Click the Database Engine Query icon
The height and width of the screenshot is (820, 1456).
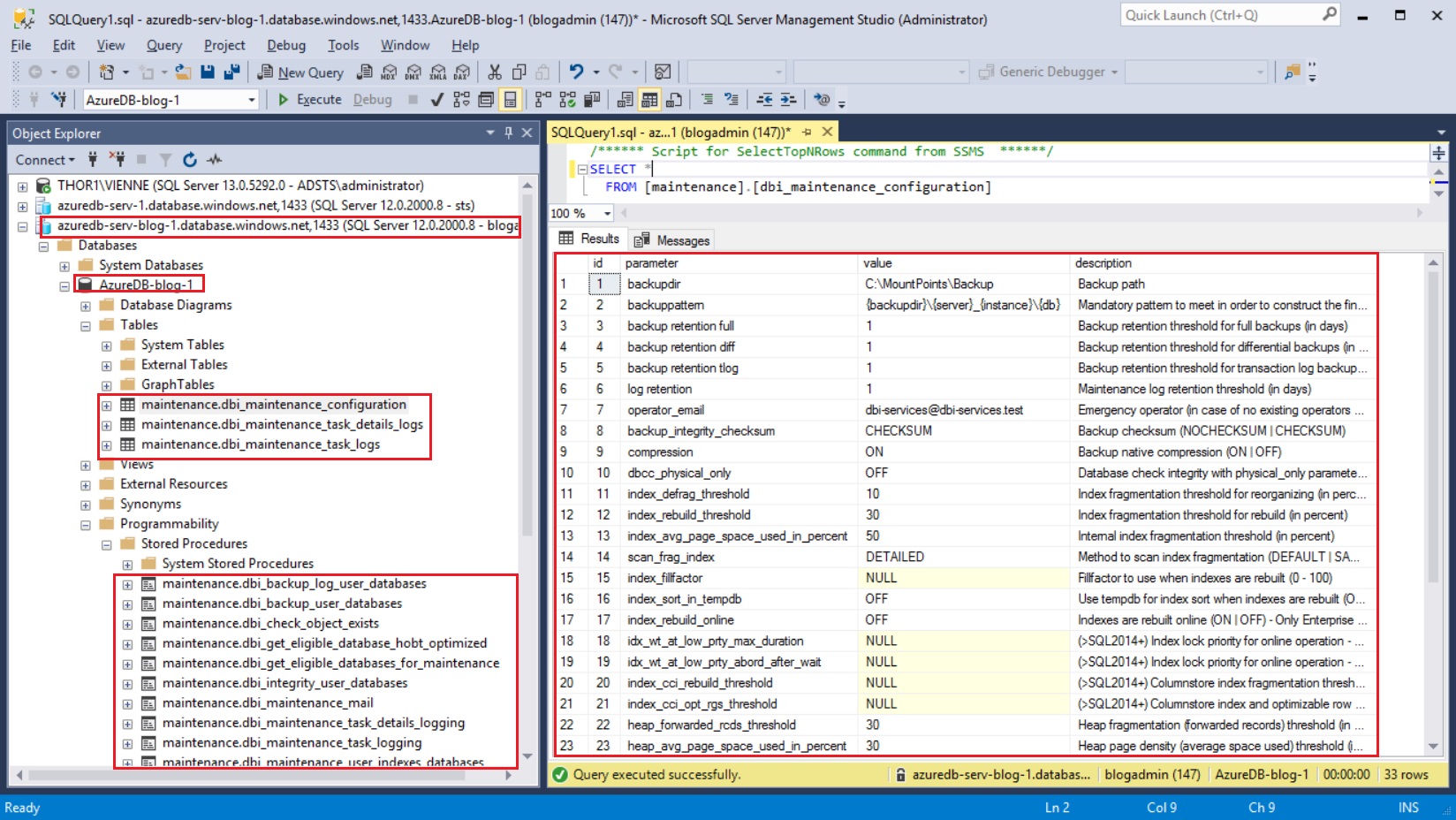point(364,72)
